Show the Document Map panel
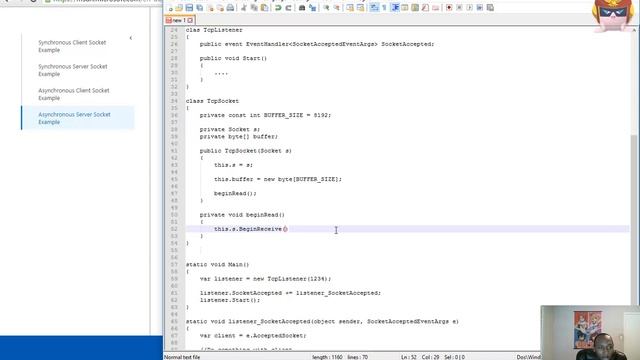The width and height of the screenshot is (640, 360). click(x=415, y=8)
